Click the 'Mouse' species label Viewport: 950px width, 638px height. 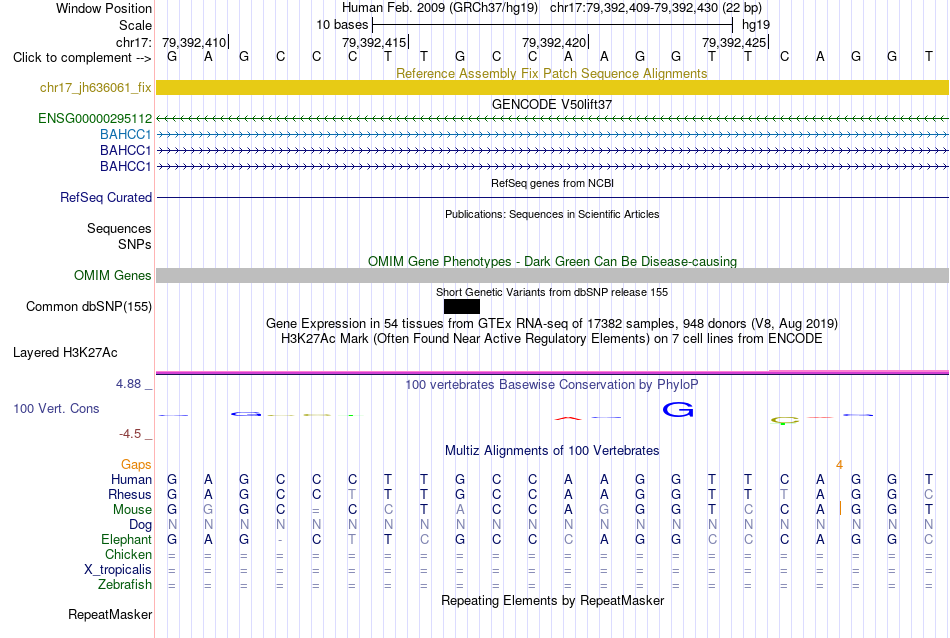132,510
